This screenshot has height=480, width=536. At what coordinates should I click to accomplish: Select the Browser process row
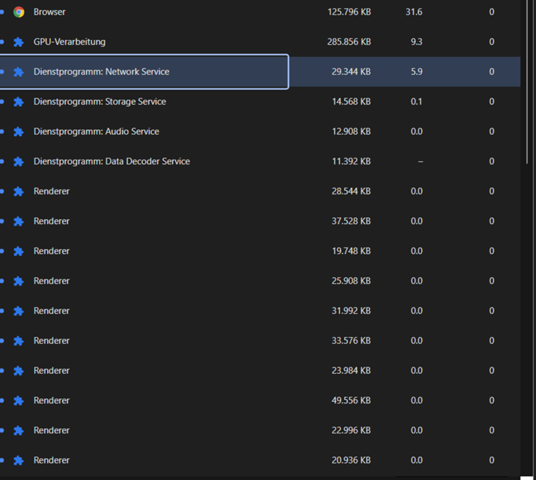[260, 12]
